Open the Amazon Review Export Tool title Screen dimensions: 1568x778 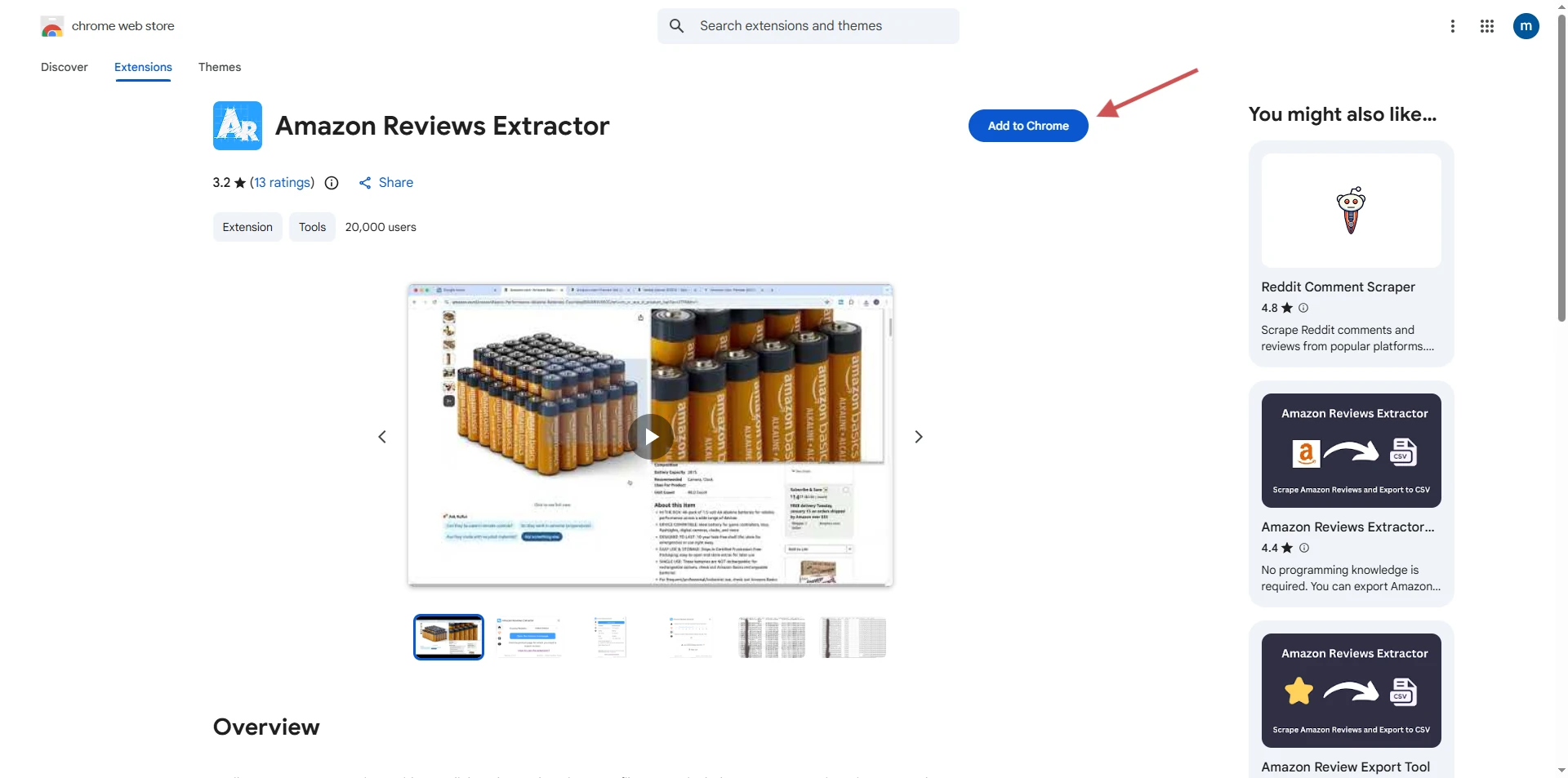1345,767
